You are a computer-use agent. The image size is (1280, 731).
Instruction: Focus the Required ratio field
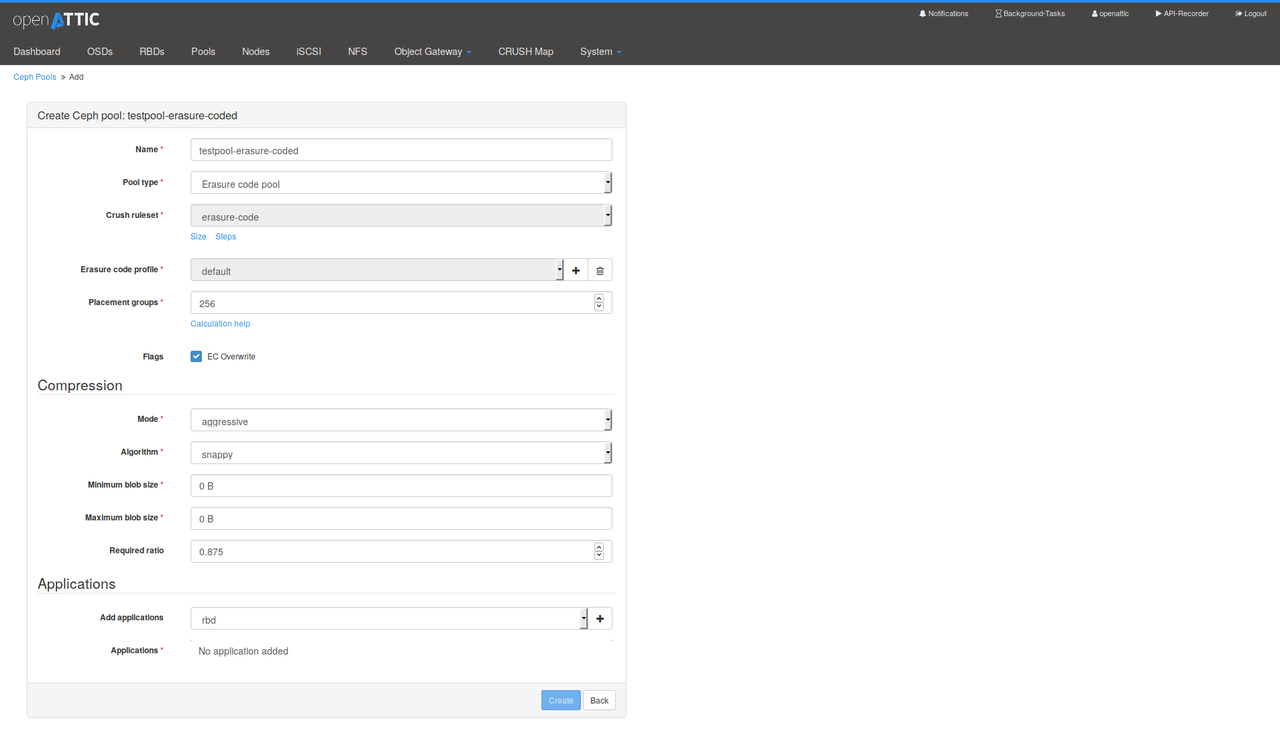tap(401, 551)
